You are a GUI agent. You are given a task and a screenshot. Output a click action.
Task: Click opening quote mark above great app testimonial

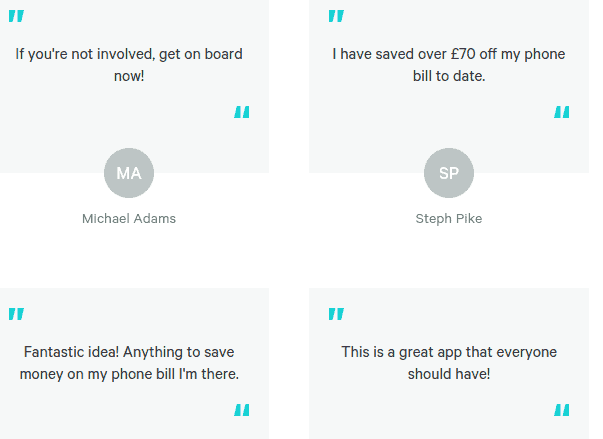click(x=336, y=314)
